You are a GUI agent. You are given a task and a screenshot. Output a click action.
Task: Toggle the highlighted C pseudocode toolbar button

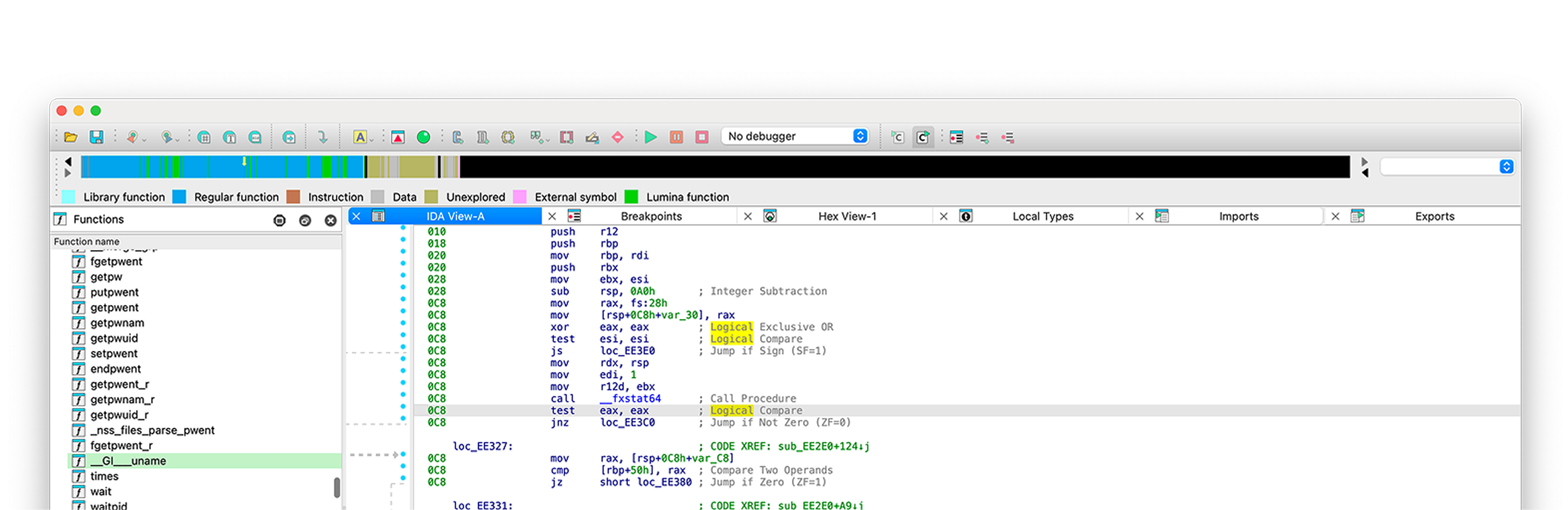[x=924, y=137]
